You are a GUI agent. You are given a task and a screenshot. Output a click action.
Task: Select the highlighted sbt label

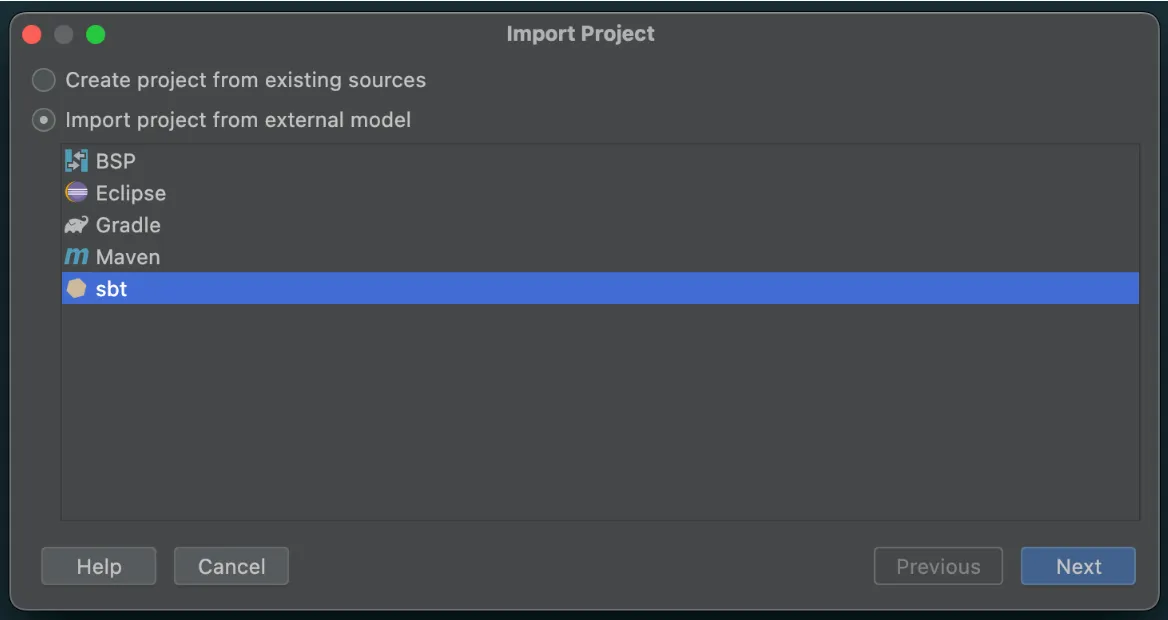tap(112, 289)
